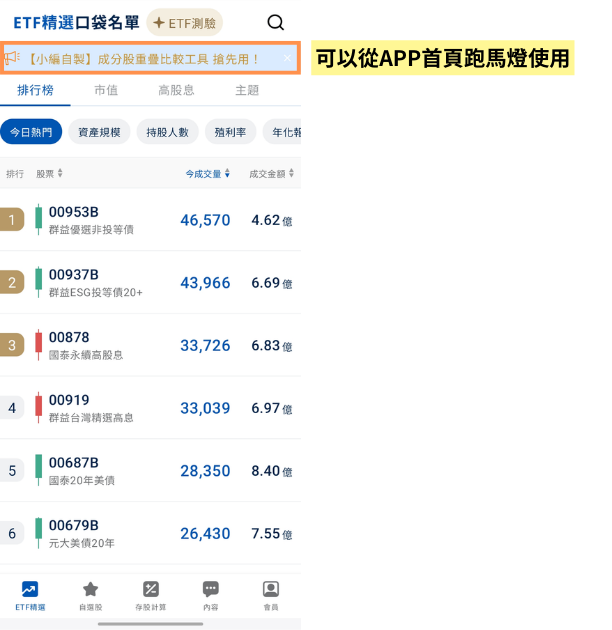This screenshot has width=612, height=630.
Task: Switch to the 市值 tab
Action: coord(106,90)
